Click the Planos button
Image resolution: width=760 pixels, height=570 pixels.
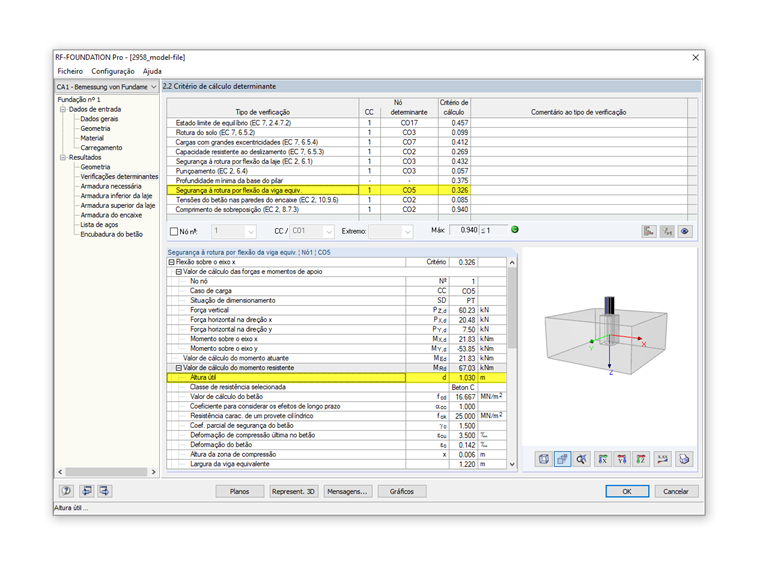(239, 491)
